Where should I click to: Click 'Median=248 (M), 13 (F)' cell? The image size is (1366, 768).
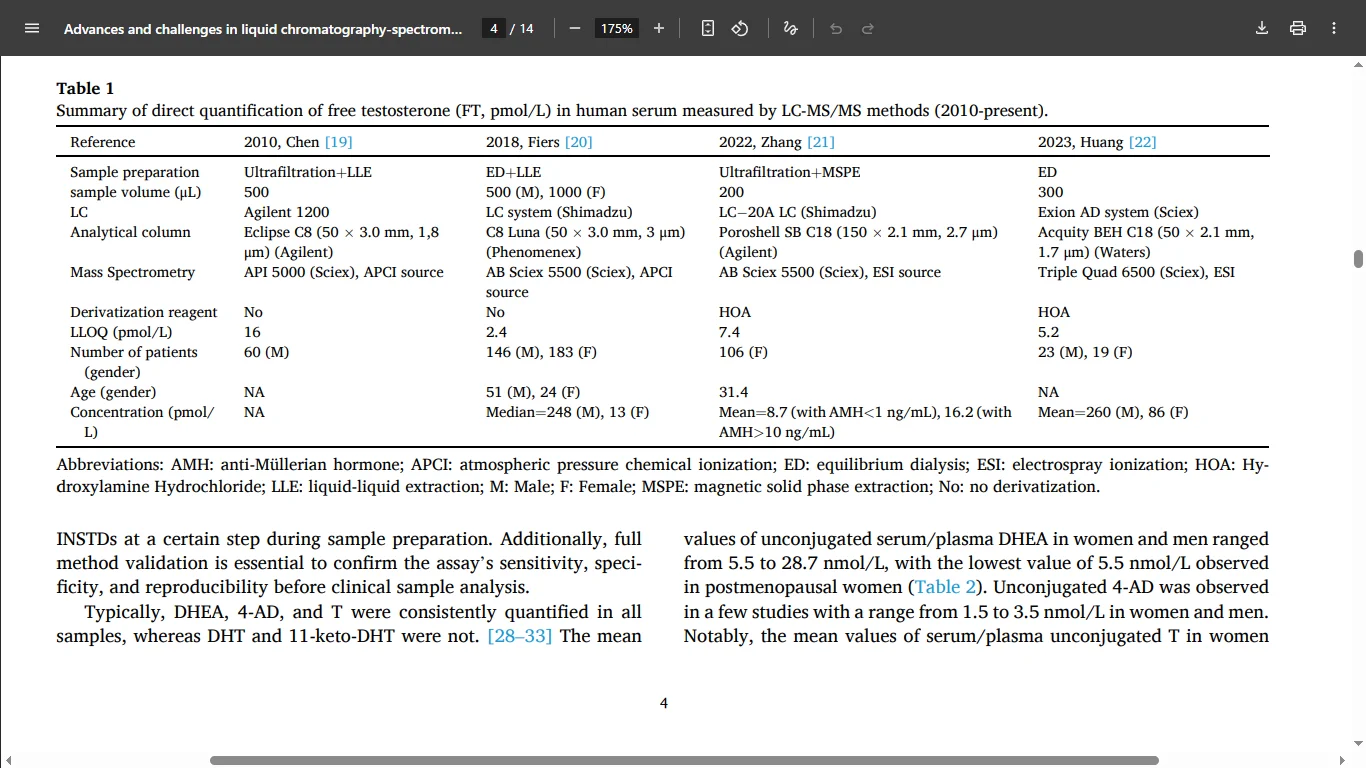point(567,412)
